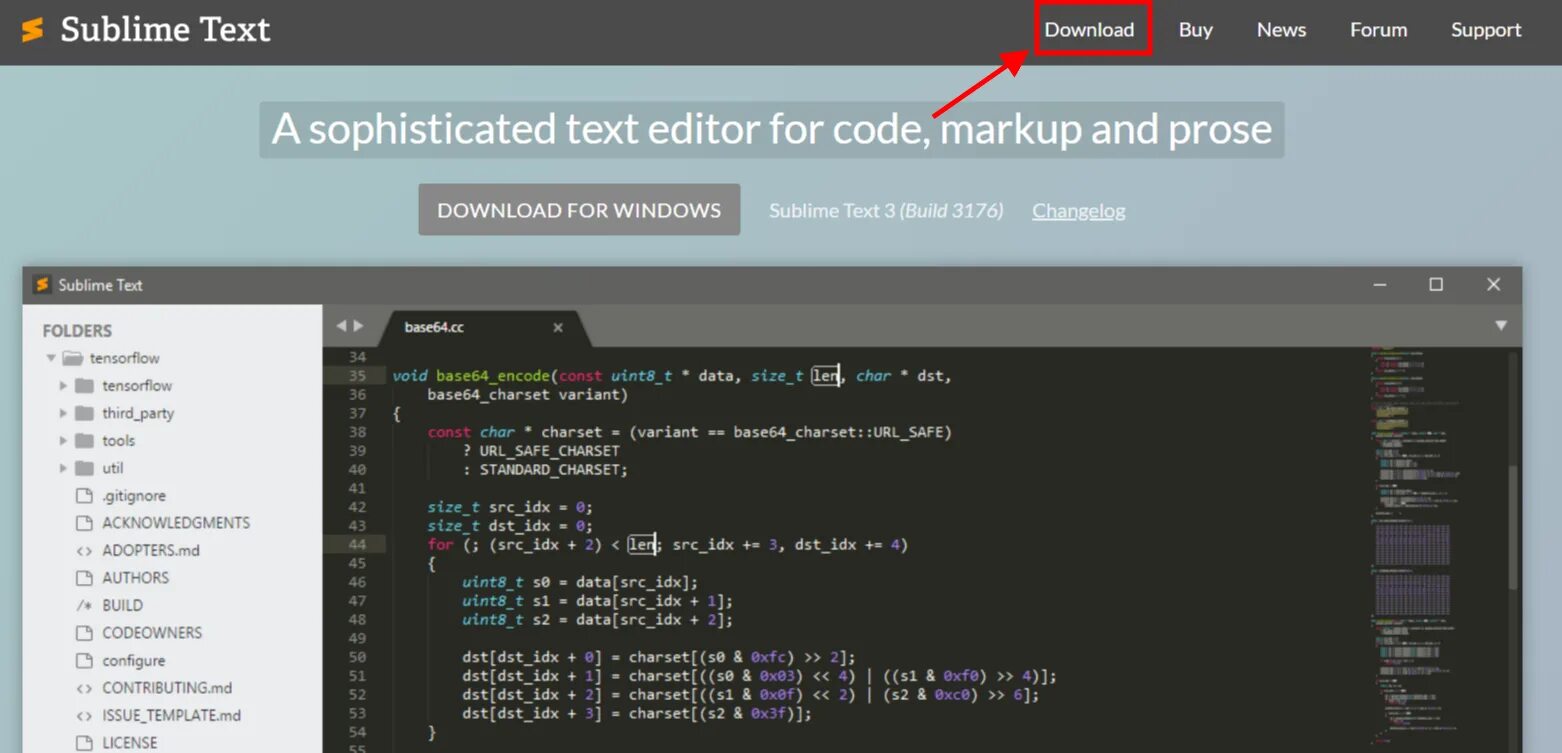1562x753 pixels.
Task: Click the ACKNOWLEDGMENTS file icon
Action: tap(84, 523)
